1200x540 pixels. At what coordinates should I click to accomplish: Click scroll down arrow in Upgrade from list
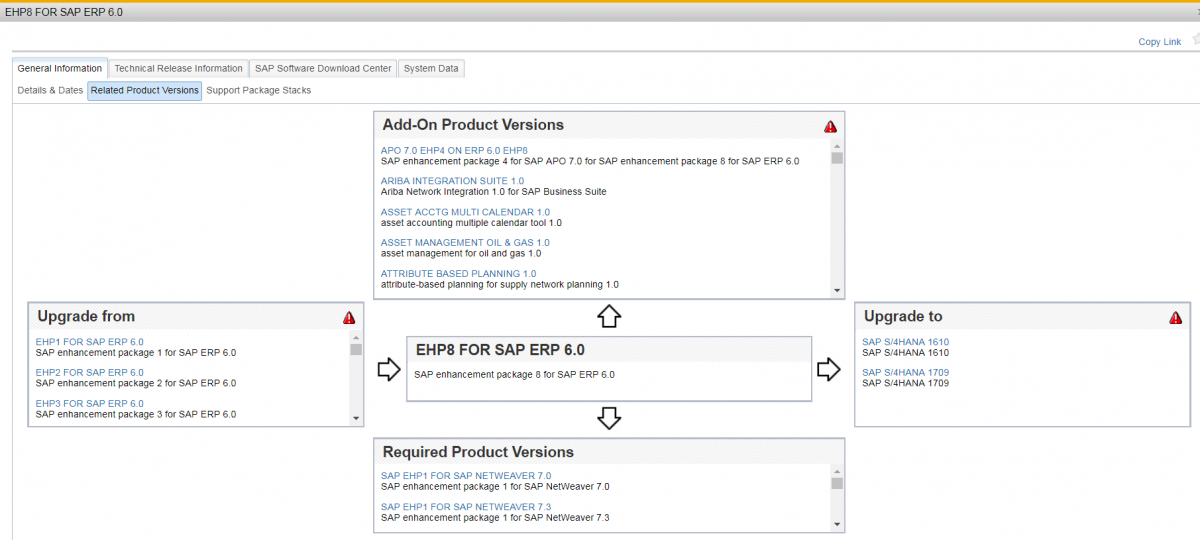click(356, 419)
